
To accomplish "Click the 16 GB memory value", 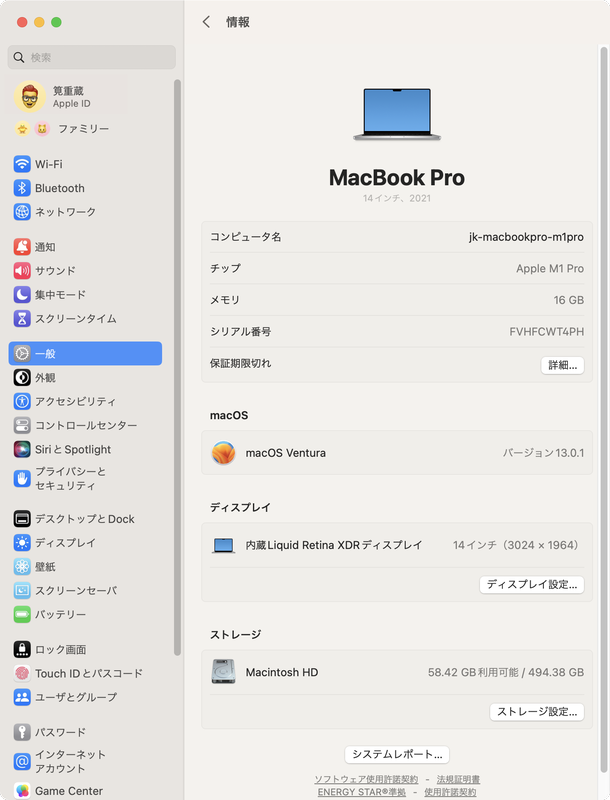I will [x=569, y=301].
